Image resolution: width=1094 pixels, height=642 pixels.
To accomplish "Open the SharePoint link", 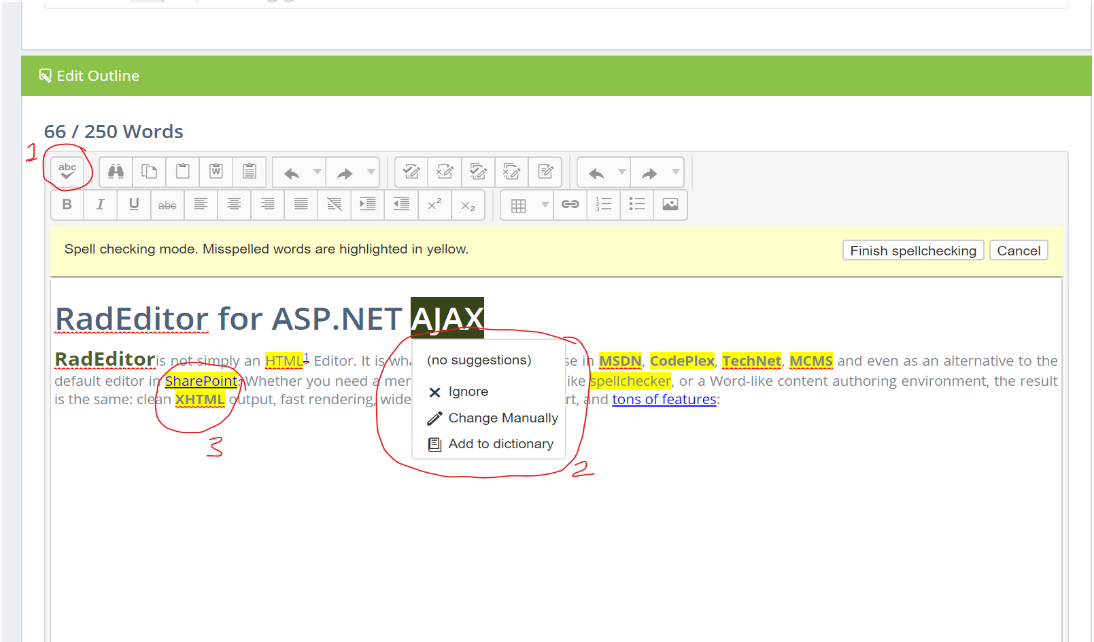I will tap(201, 381).
